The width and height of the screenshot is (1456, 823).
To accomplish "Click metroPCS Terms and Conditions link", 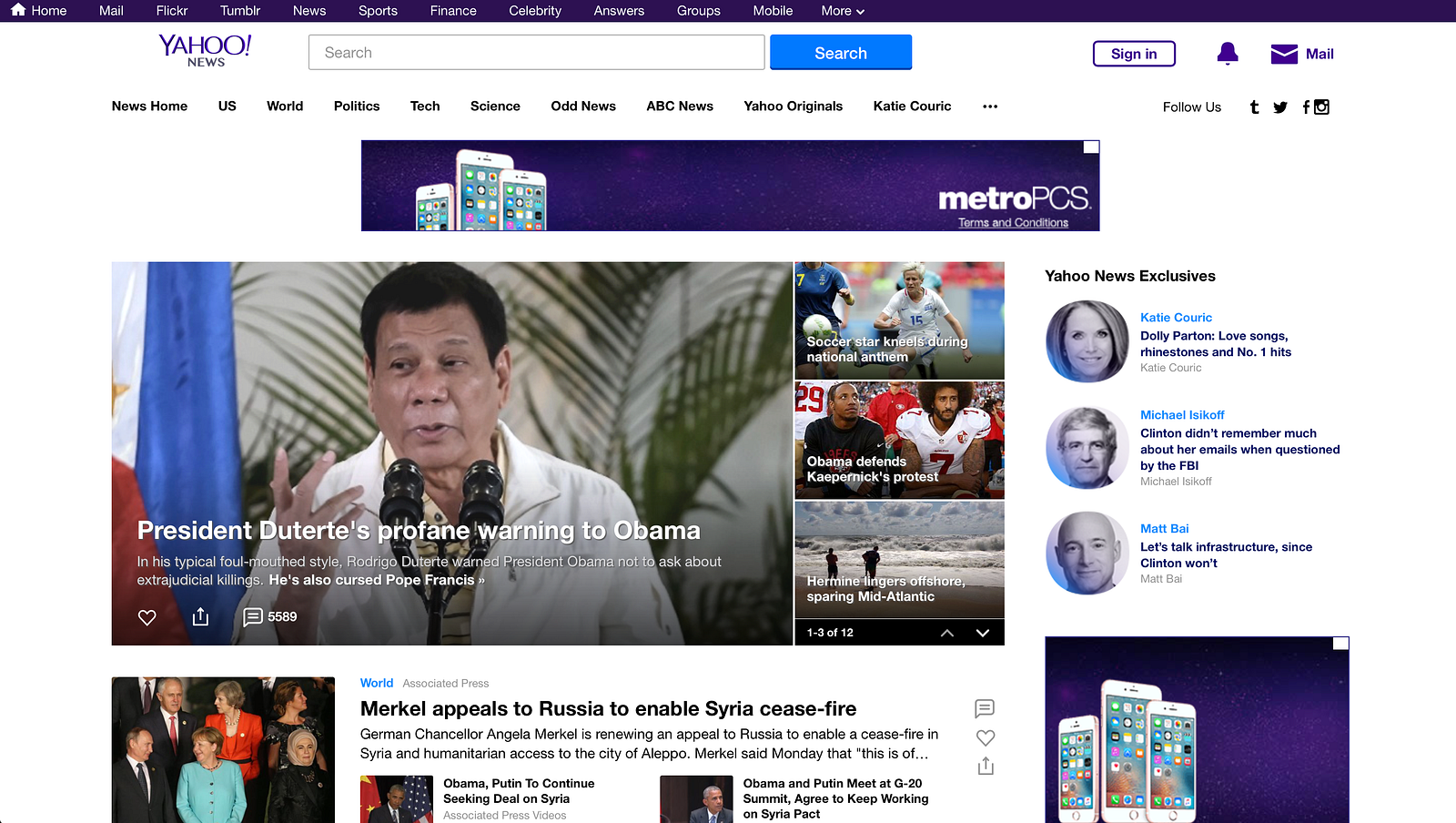I will (1013, 223).
